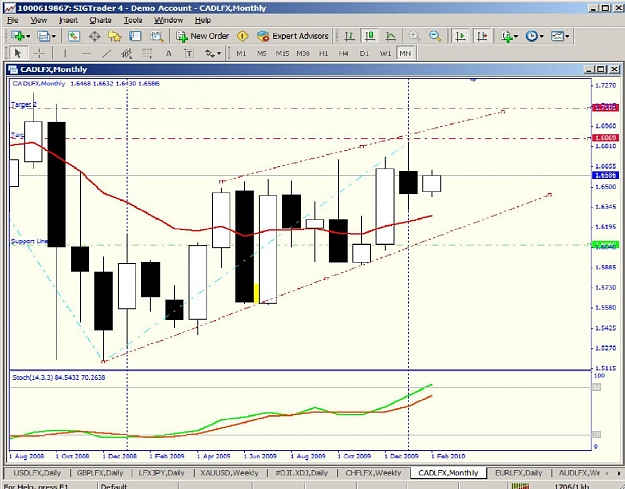This screenshot has height=489, width=625.
Task: Switch to the XAUUSD,Weekly chart tab
Action: pyautogui.click(x=229, y=473)
